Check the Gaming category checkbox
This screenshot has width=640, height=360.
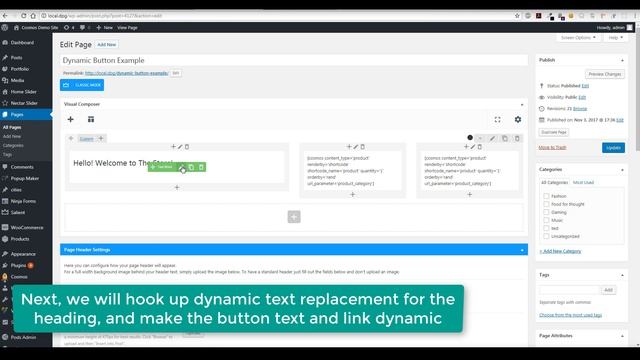pos(546,212)
